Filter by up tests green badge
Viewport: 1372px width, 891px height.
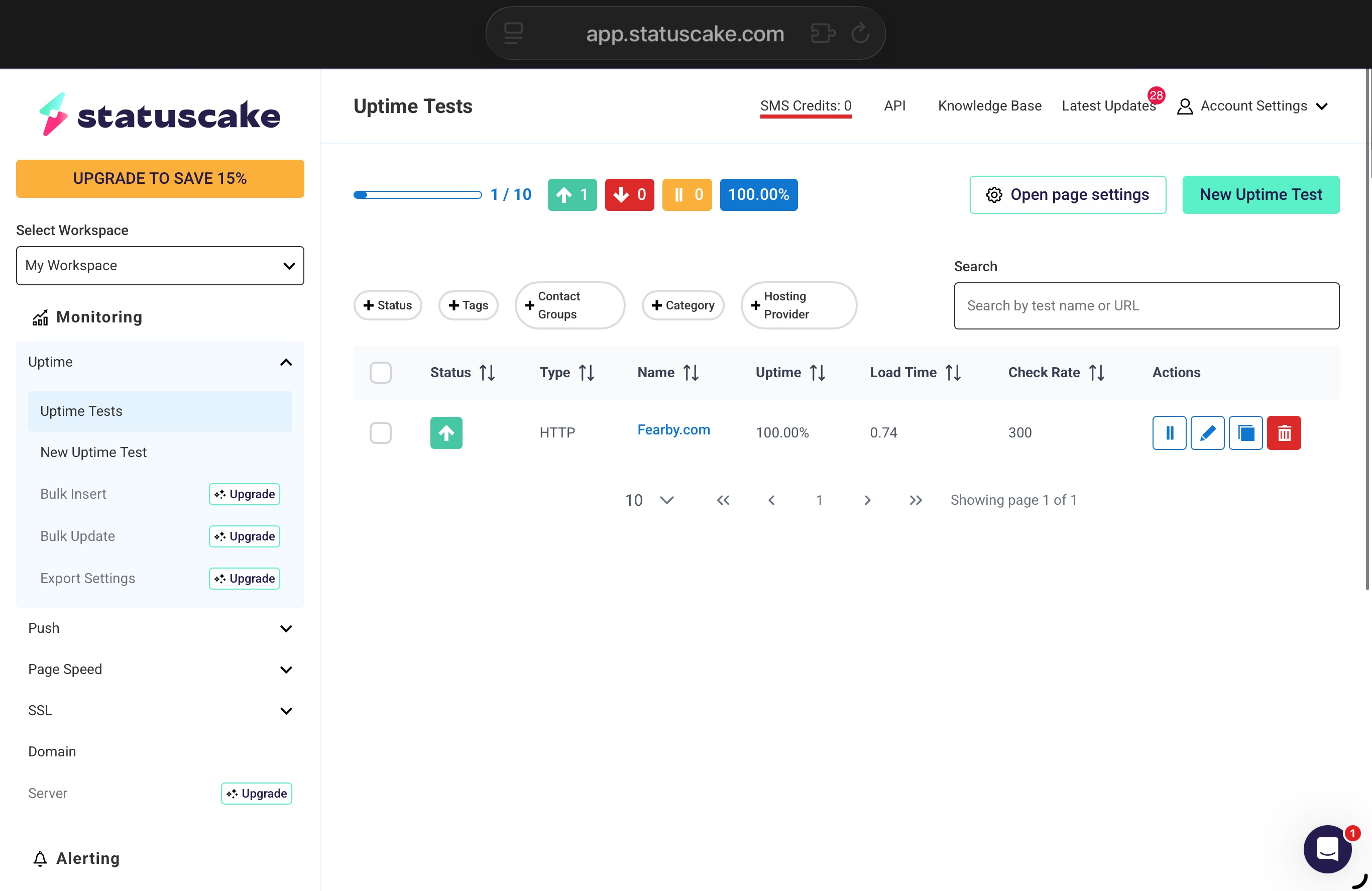[572, 195]
